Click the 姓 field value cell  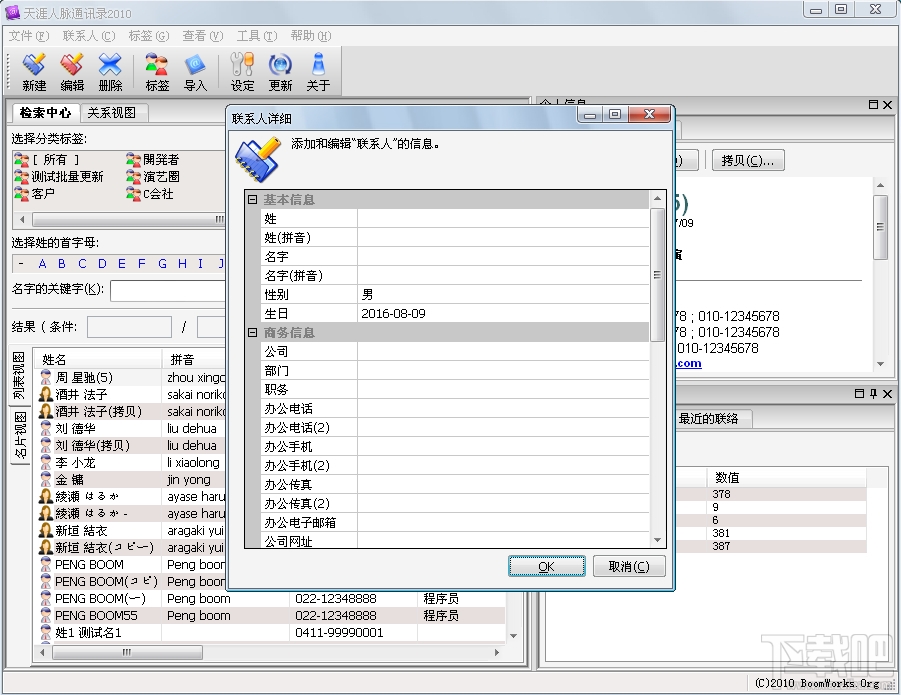503,218
